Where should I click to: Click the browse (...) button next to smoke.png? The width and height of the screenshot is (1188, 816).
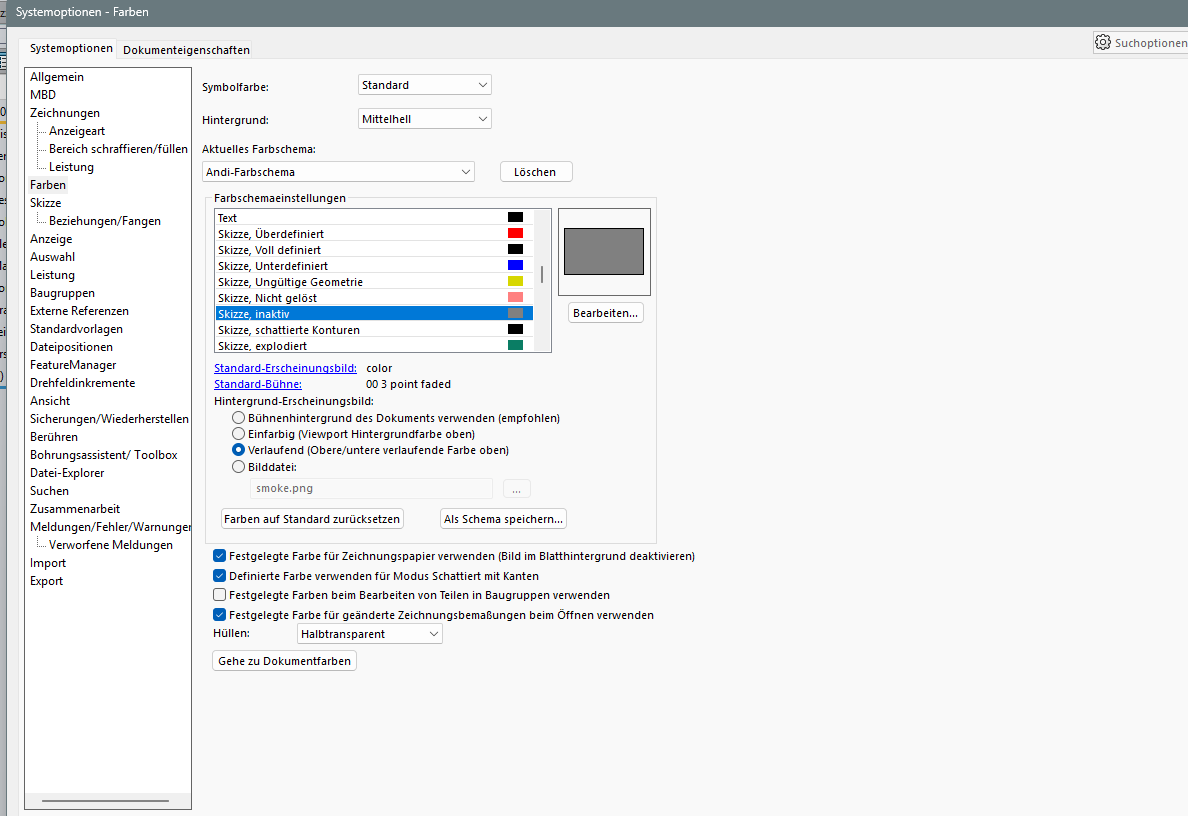tap(516, 489)
